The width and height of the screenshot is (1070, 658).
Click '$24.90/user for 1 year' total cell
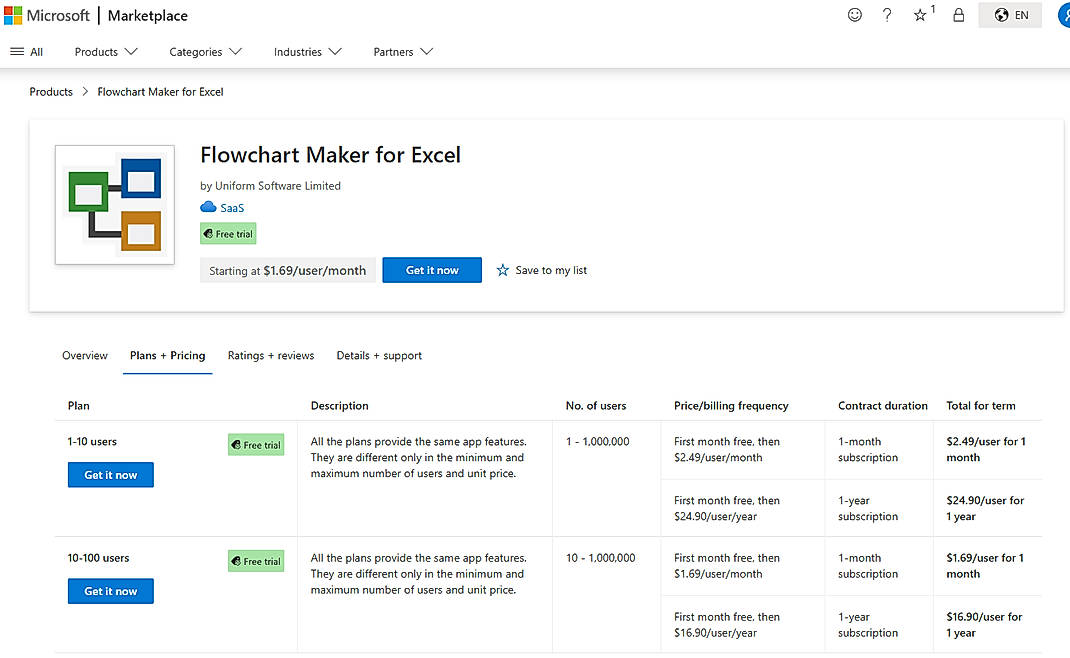[985, 509]
